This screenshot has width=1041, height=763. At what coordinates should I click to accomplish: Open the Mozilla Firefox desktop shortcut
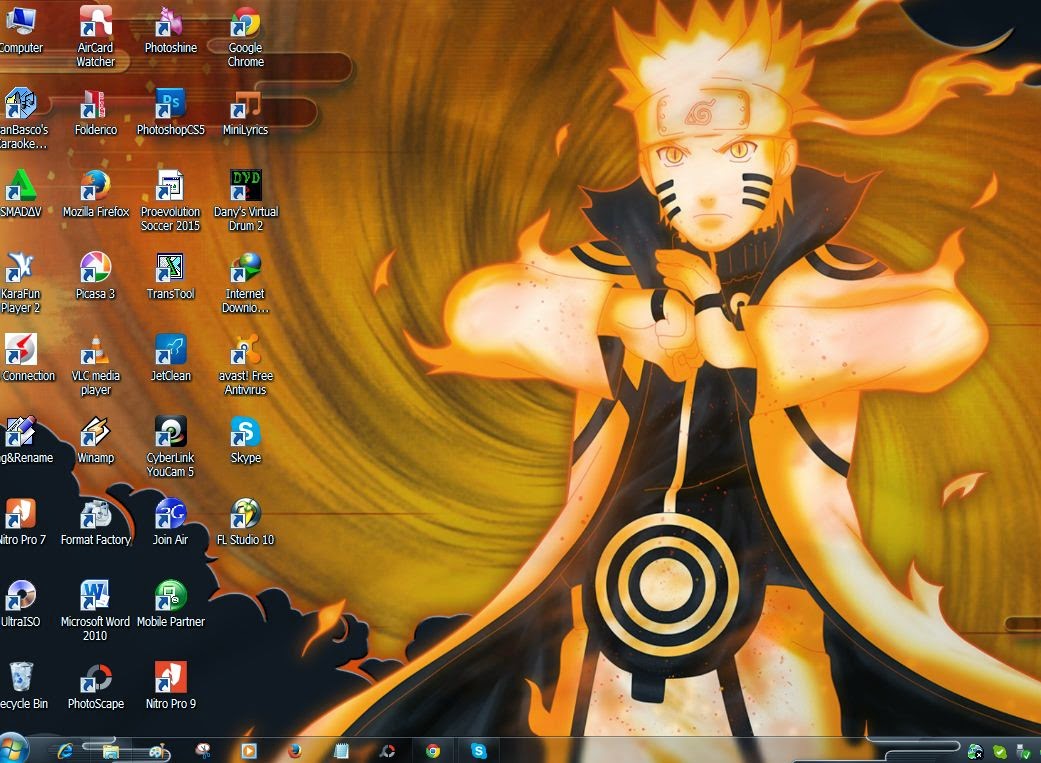[96, 193]
